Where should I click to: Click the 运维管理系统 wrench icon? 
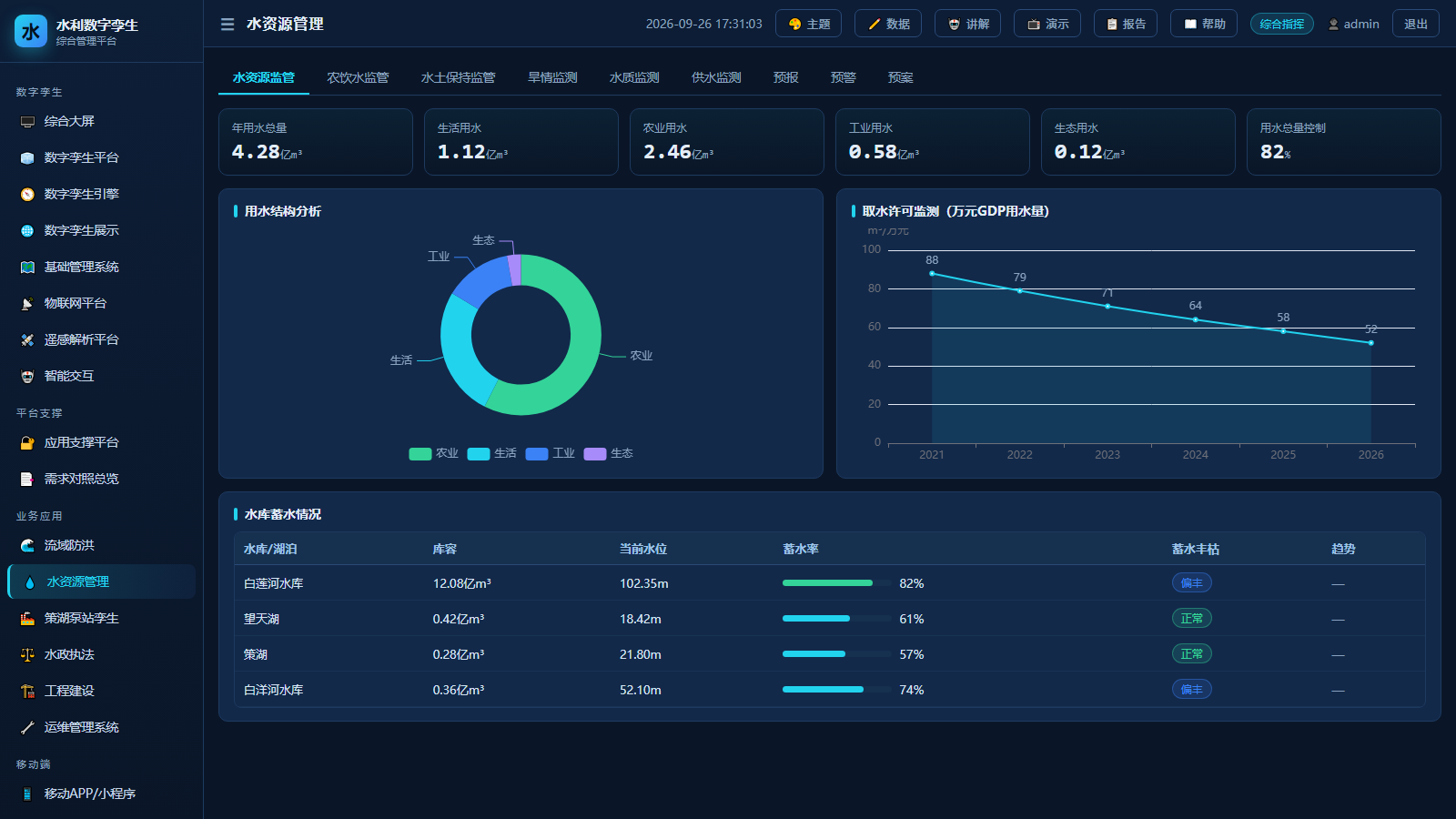pyautogui.click(x=27, y=728)
